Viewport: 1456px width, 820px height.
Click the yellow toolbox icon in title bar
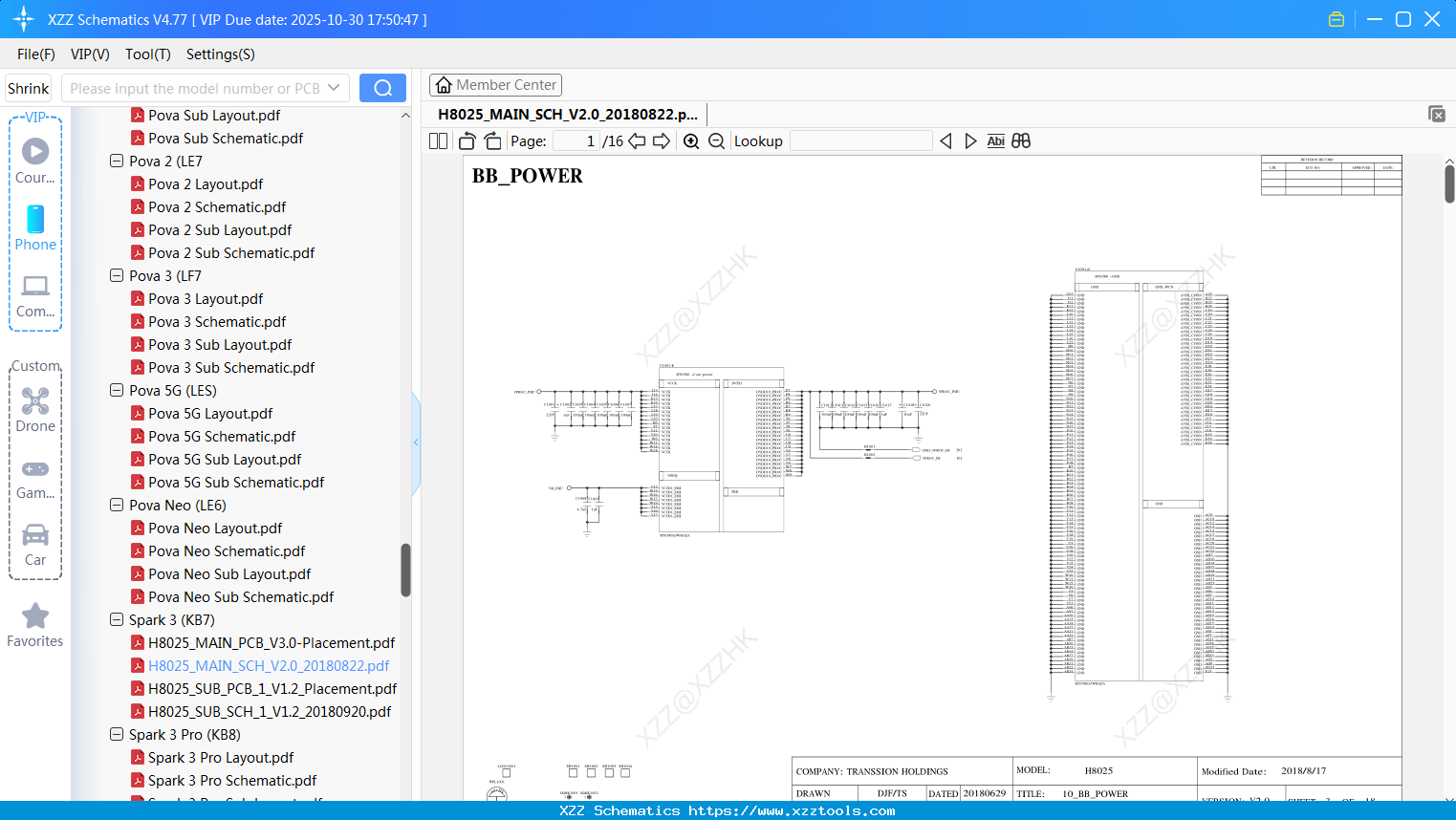pyautogui.click(x=1336, y=19)
